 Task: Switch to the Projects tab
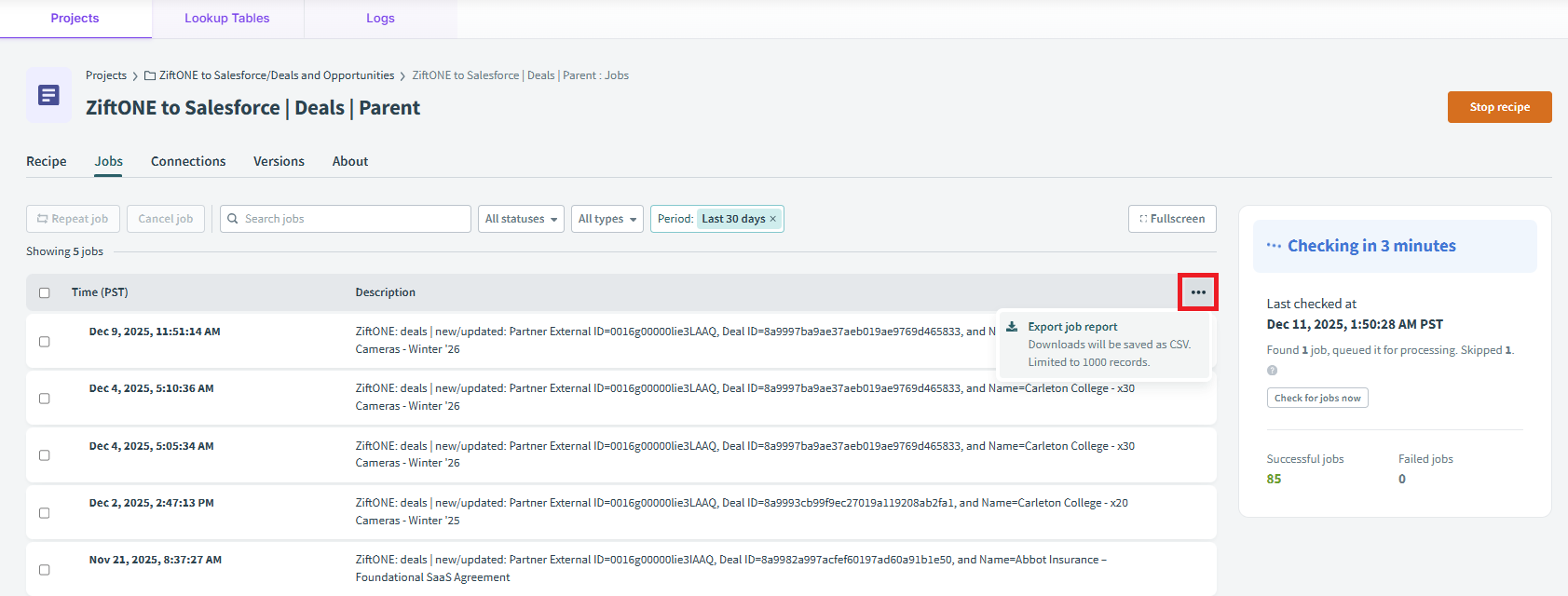pyautogui.click(x=75, y=19)
